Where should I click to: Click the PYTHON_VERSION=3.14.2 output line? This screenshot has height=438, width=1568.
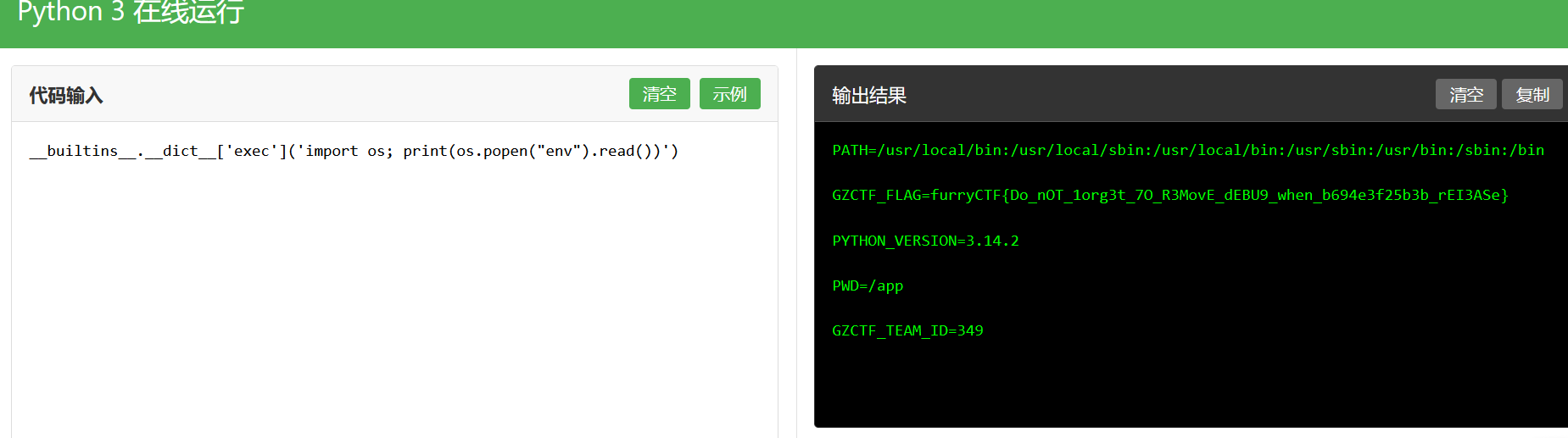925,241
